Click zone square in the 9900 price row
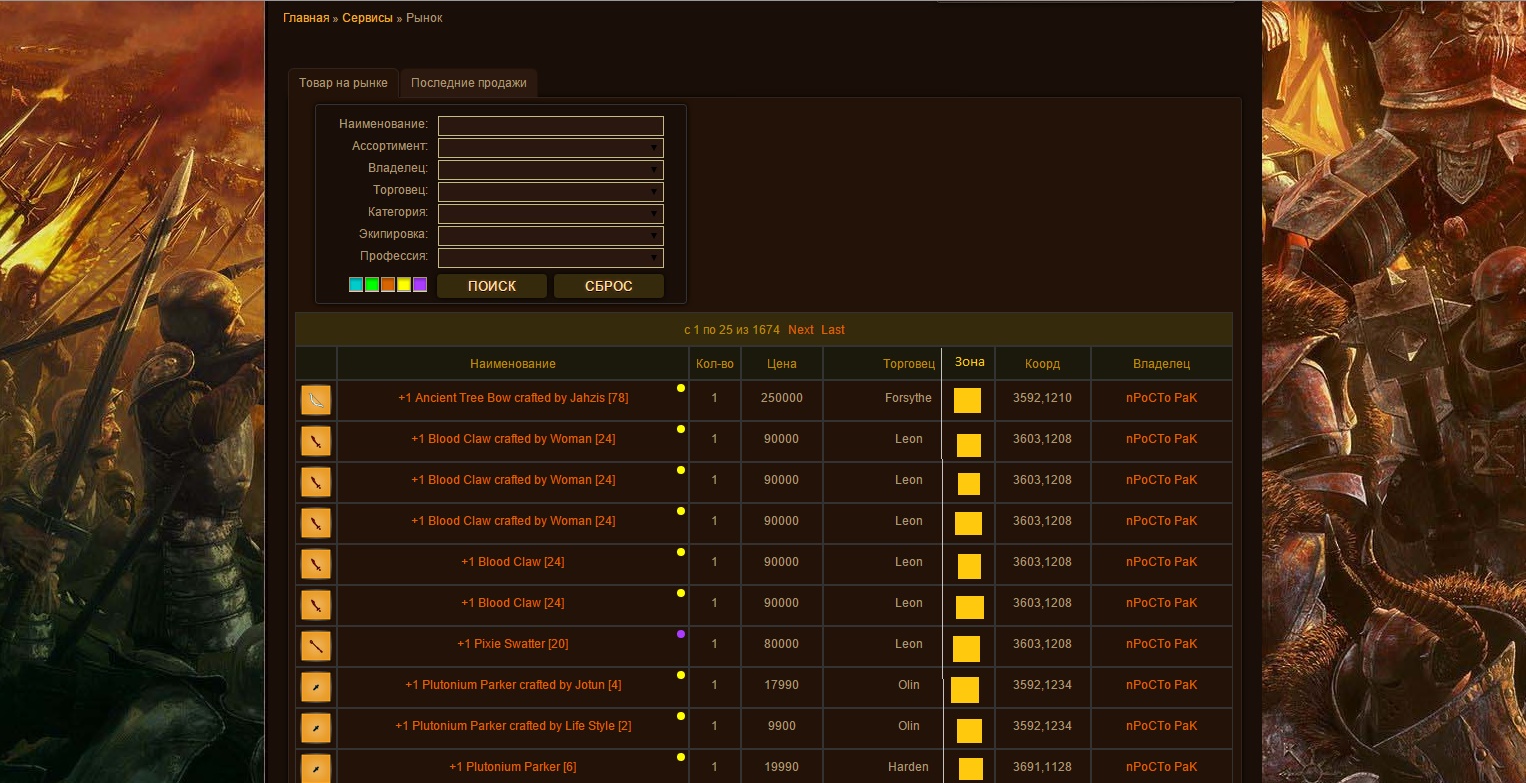The width and height of the screenshot is (1526, 783). click(969, 731)
